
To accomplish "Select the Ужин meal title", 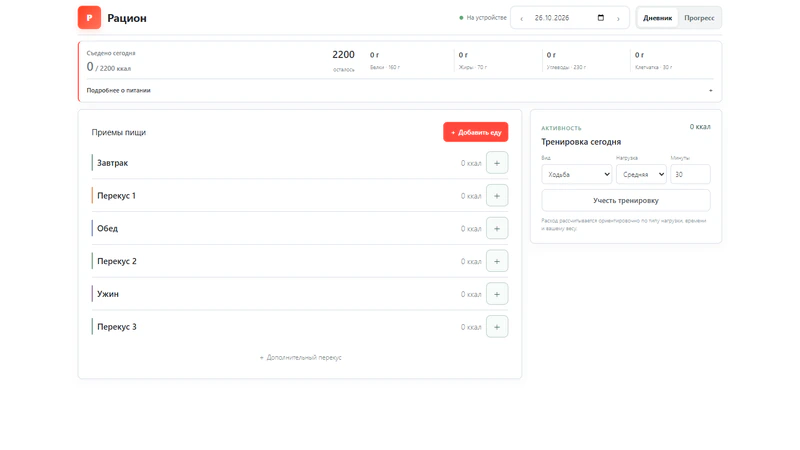I will (108, 294).
